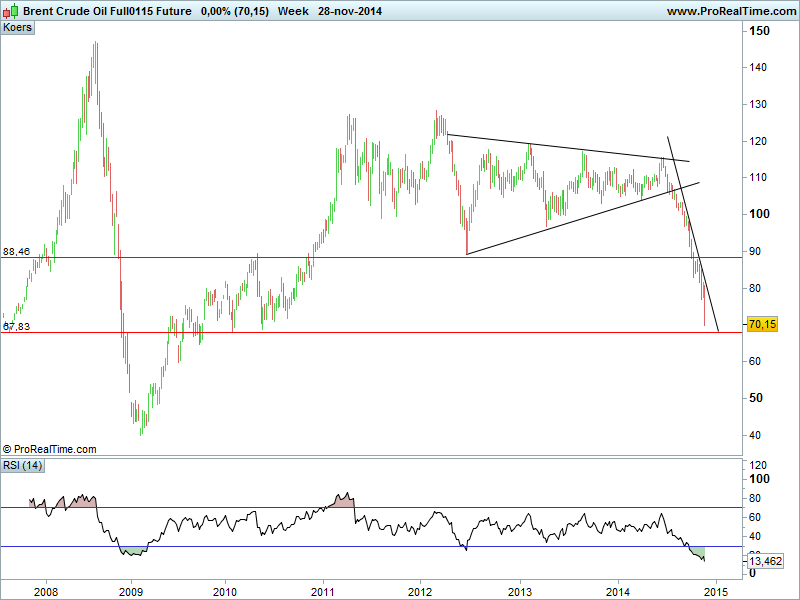
Task: Select the Week timeframe label
Action: (293, 10)
